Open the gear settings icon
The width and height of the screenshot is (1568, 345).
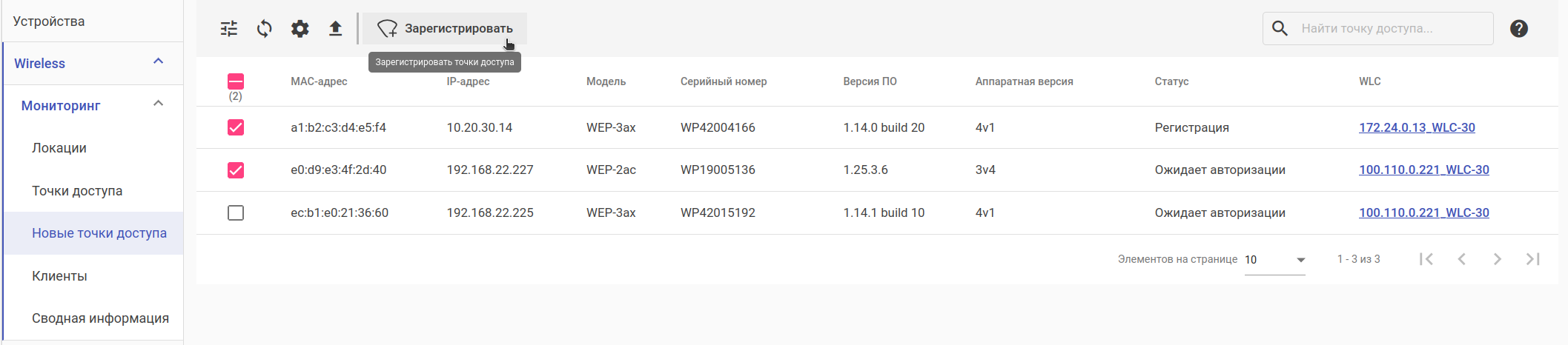(x=300, y=29)
